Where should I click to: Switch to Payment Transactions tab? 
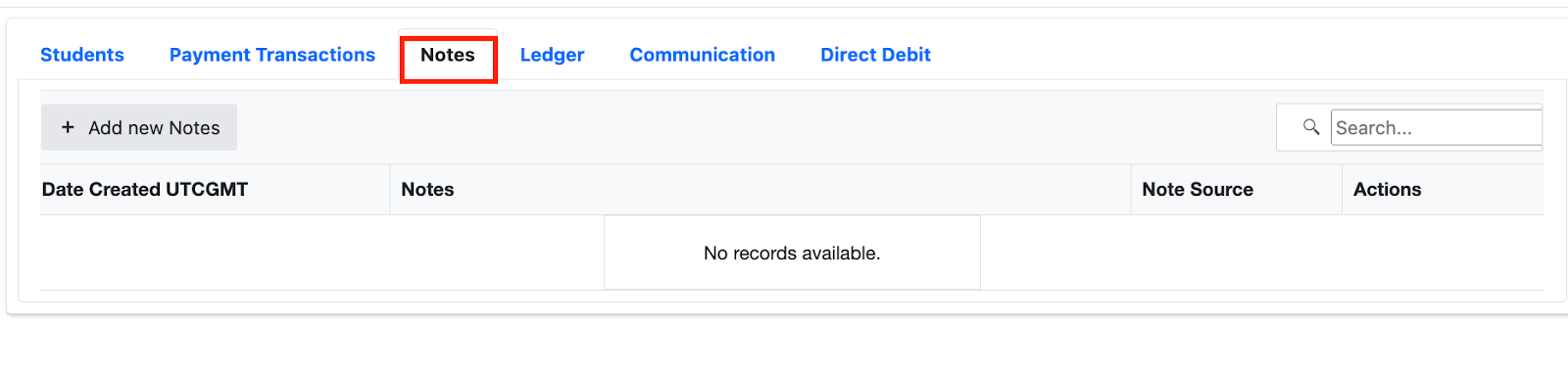coord(272,55)
